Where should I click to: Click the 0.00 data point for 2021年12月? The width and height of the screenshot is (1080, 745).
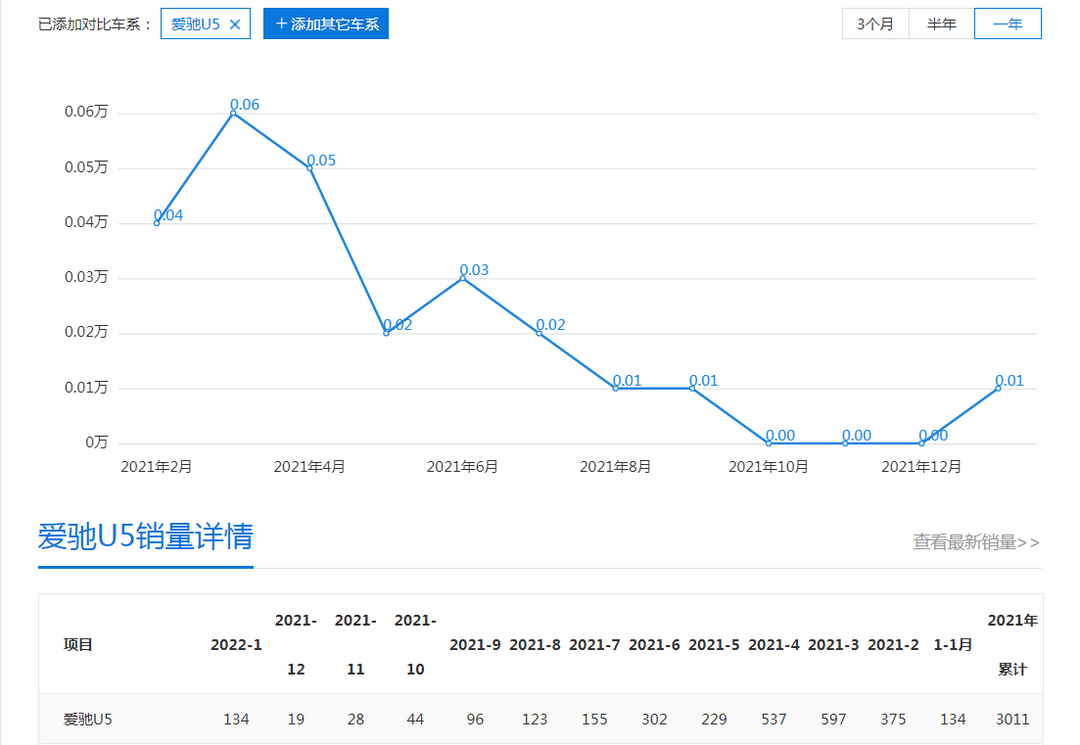click(x=922, y=443)
